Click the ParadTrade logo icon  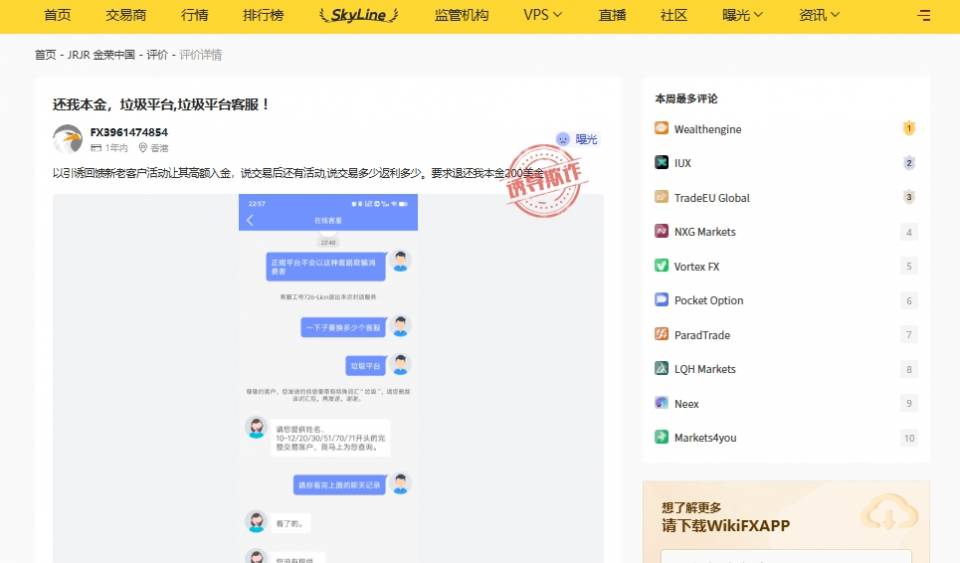click(661, 334)
